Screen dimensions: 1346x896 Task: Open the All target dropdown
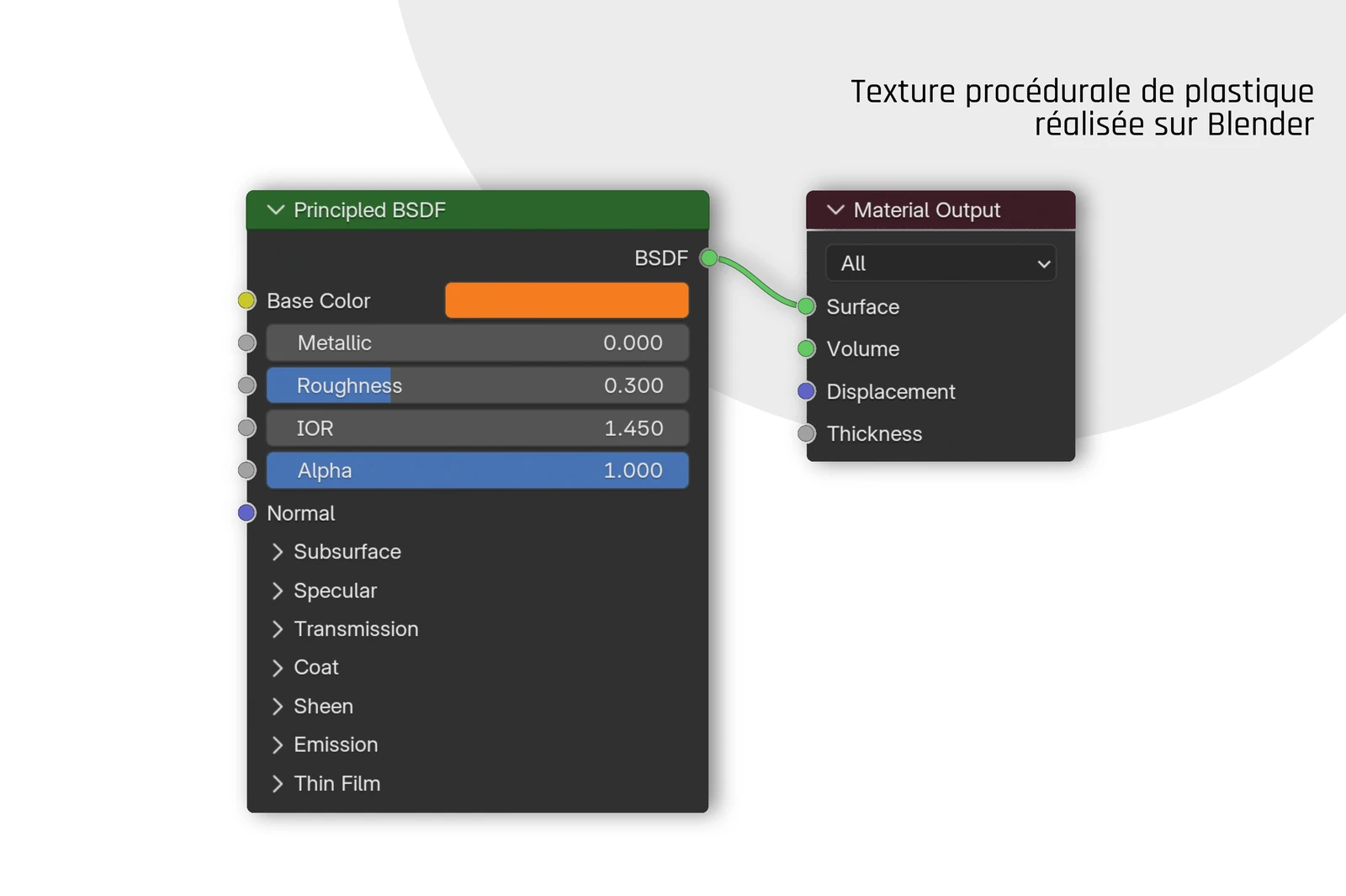(x=941, y=263)
